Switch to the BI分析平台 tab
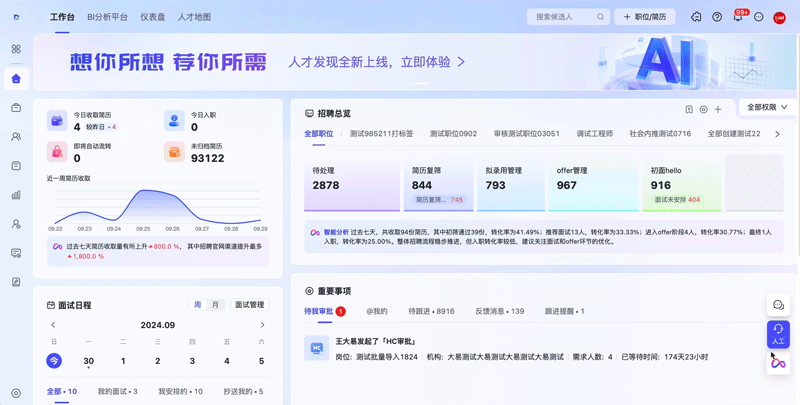Screen dimensions: 800x405 point(107,17)
